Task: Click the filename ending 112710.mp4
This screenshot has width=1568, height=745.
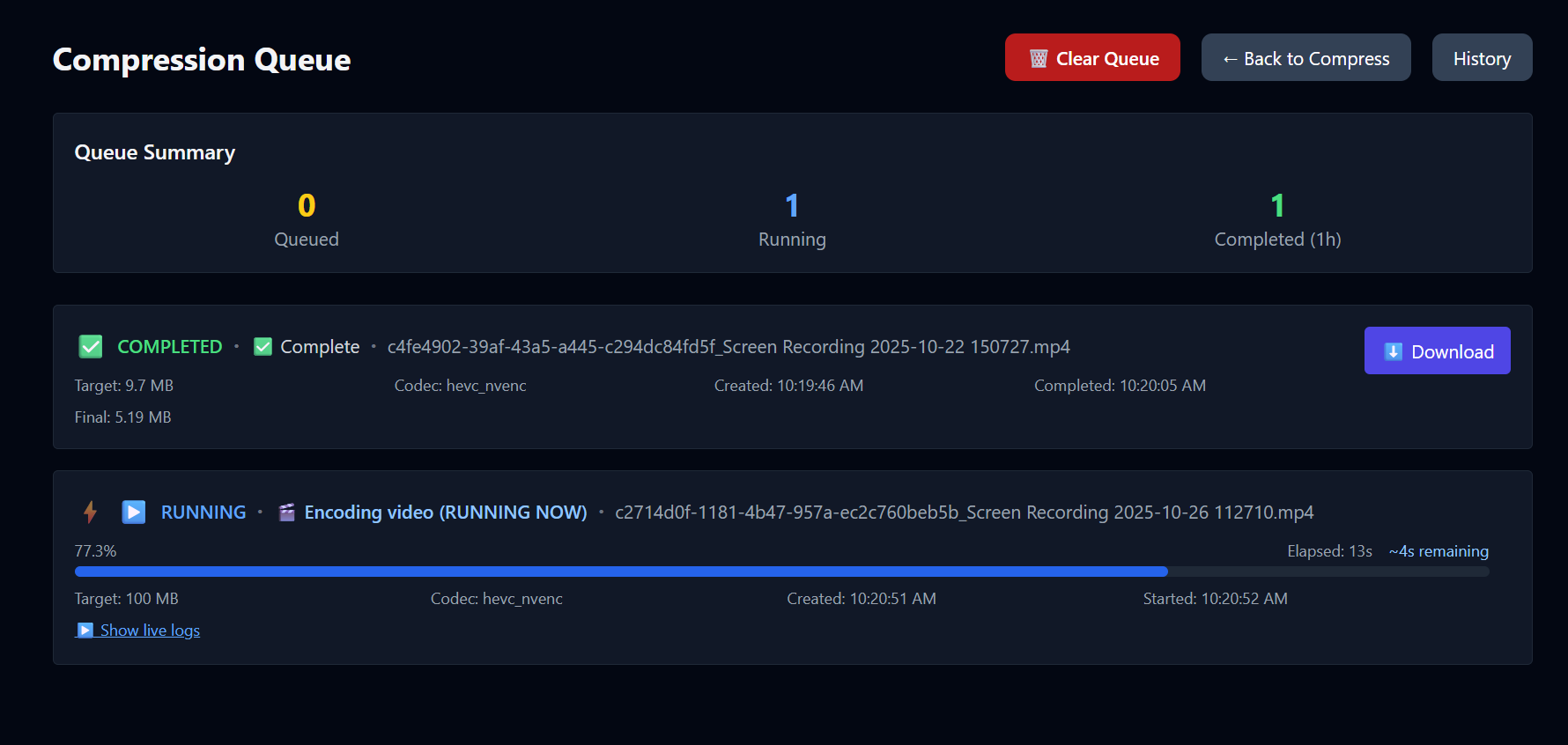Action: click(965, 513)
